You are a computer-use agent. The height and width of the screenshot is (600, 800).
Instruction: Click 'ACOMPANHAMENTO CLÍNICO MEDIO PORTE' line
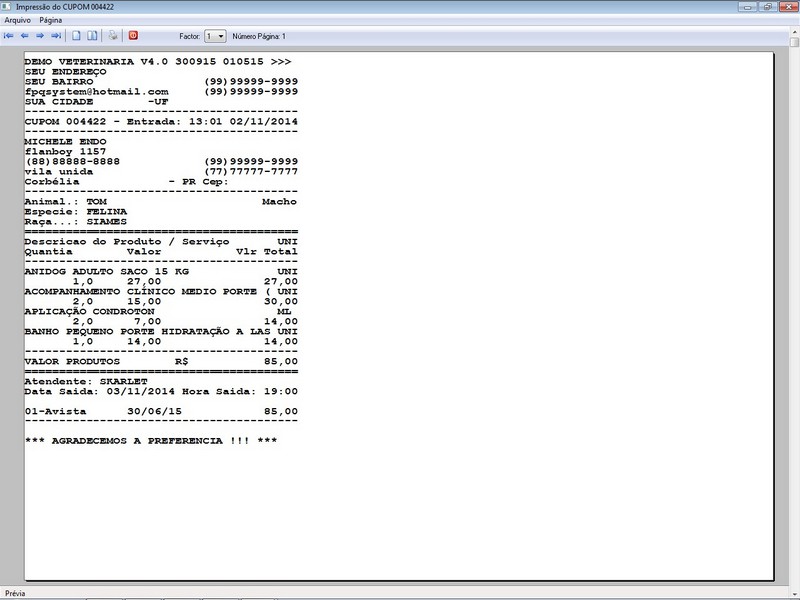pyautogui.click(x=161, y=291)
